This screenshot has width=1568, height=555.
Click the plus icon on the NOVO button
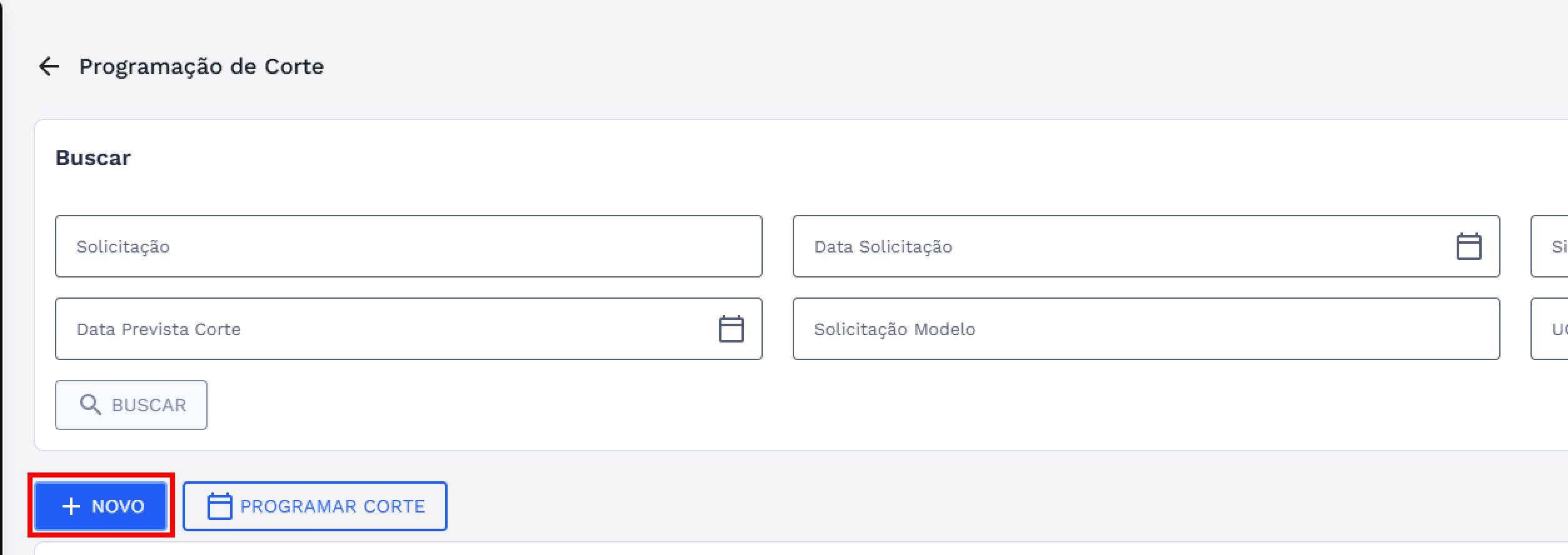(x=71, y=506)
